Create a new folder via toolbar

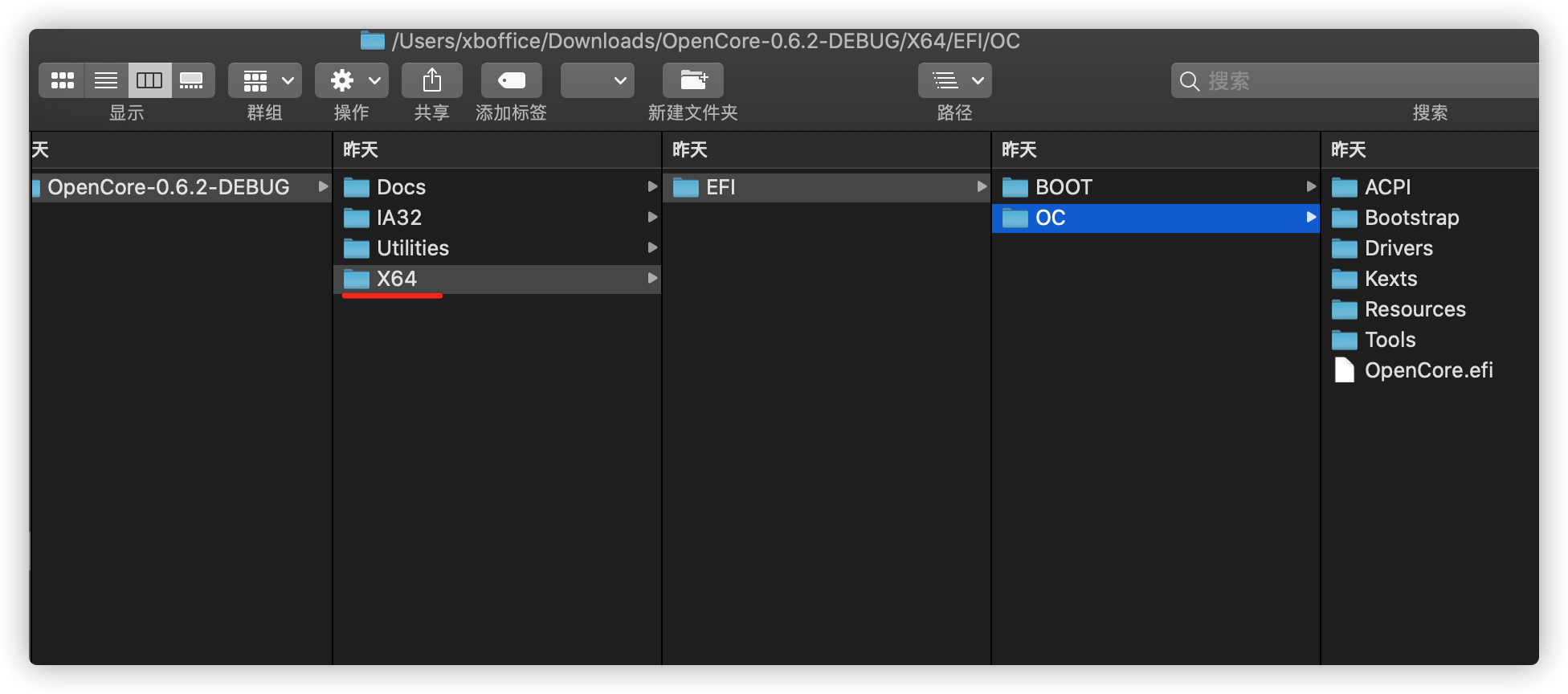click(693, 80)
